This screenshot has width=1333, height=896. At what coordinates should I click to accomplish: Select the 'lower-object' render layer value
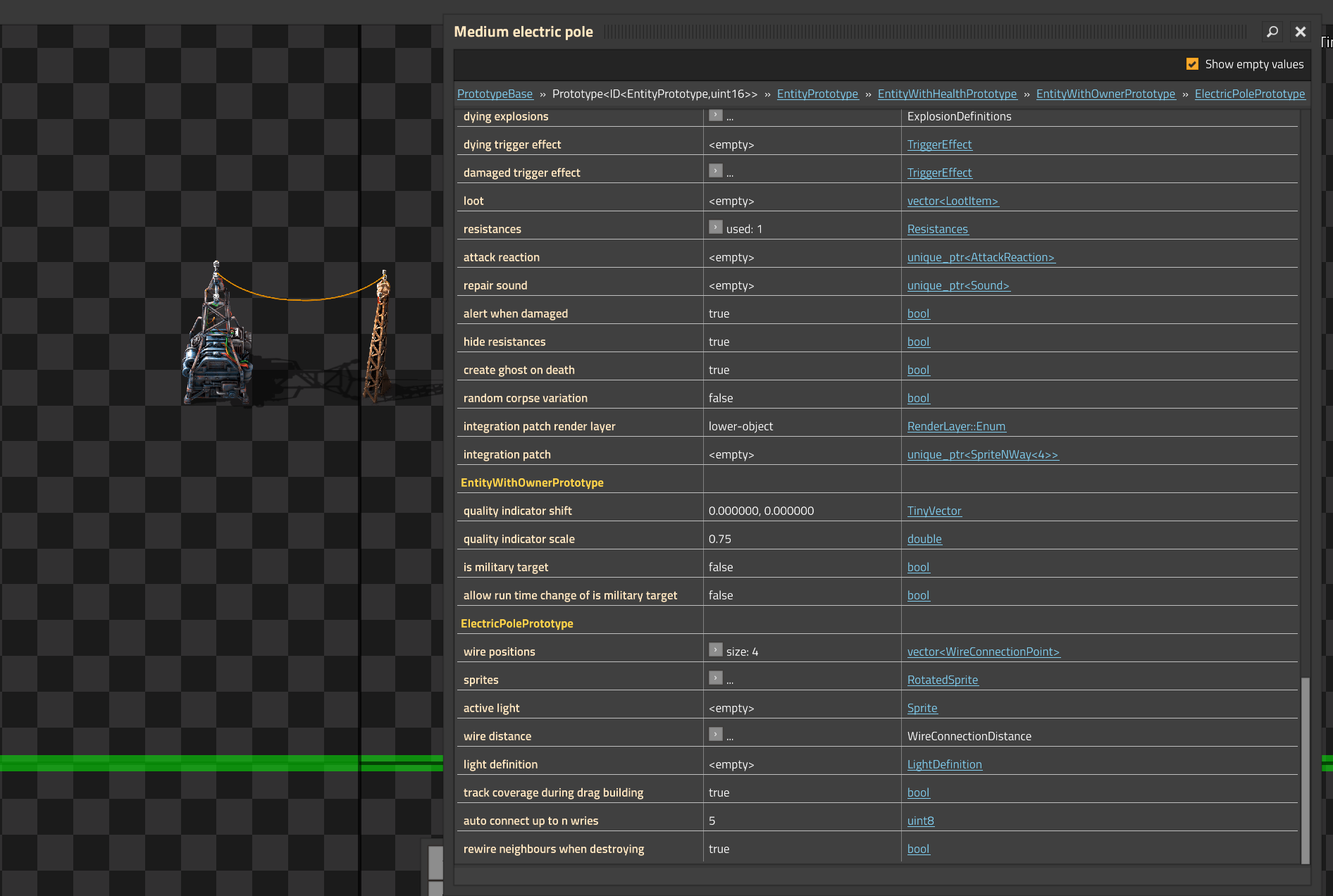[x=740, y=426]
